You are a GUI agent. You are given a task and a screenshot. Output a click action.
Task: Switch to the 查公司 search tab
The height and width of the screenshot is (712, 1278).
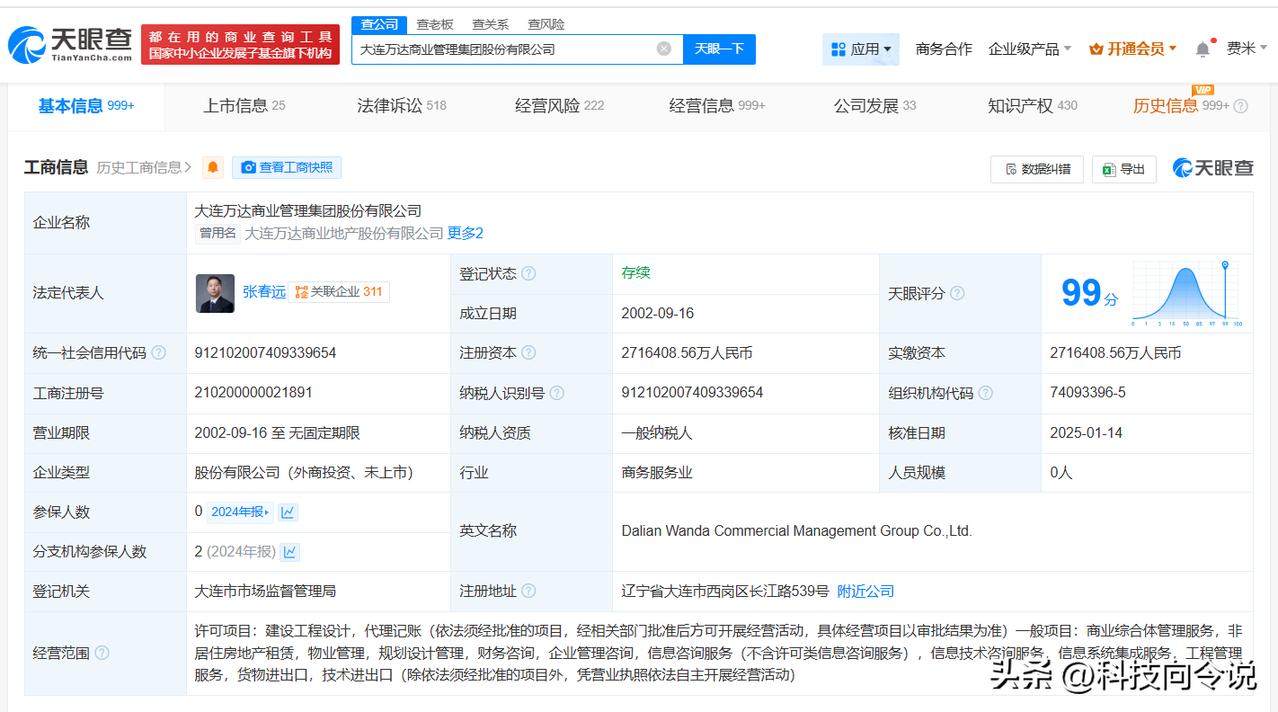[x=379, y=24]
